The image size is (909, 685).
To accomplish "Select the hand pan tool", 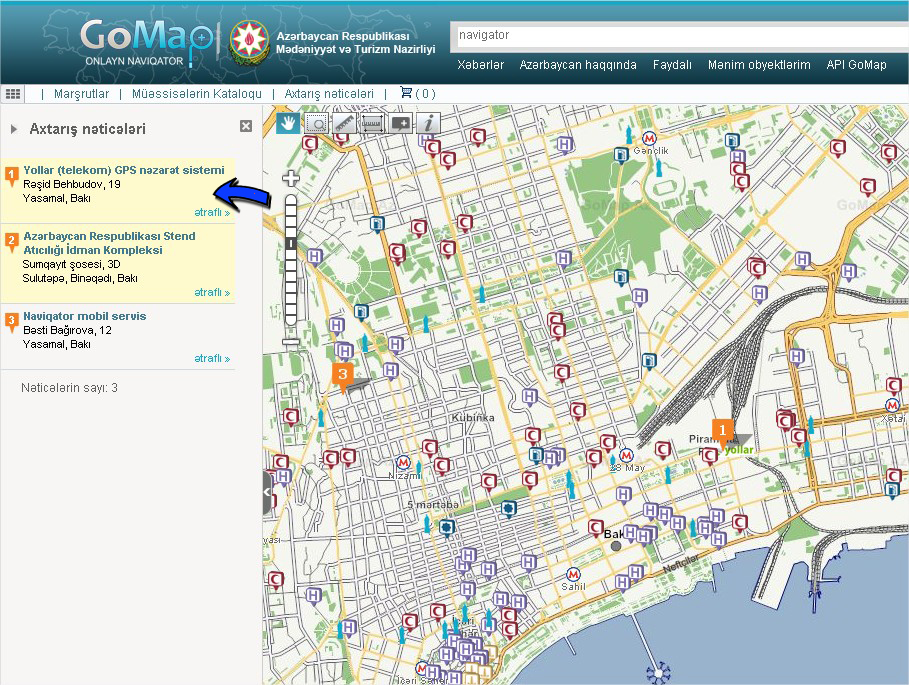I will 288,122.
